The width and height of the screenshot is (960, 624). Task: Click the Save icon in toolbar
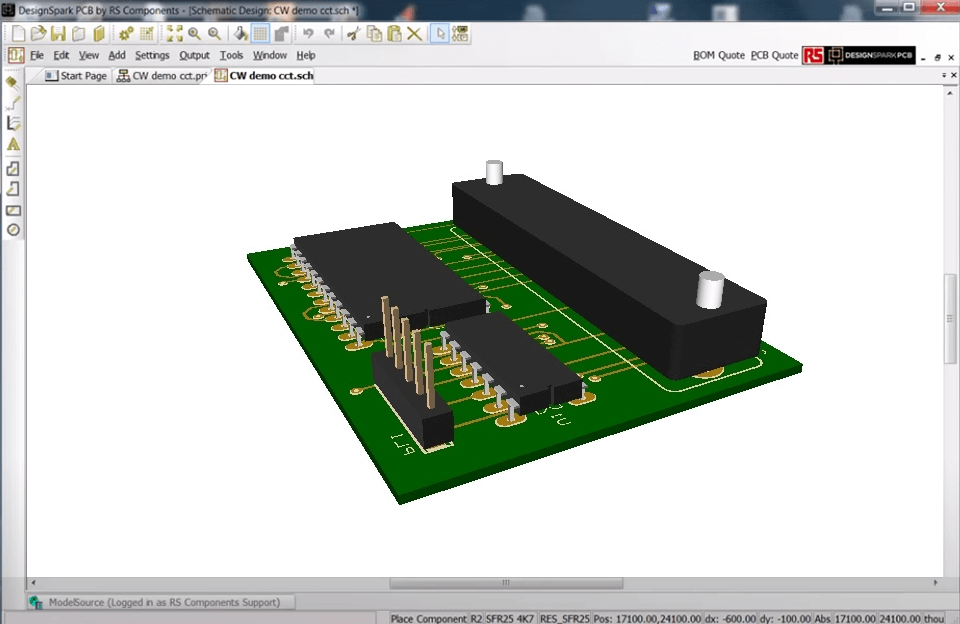(58, 33)
